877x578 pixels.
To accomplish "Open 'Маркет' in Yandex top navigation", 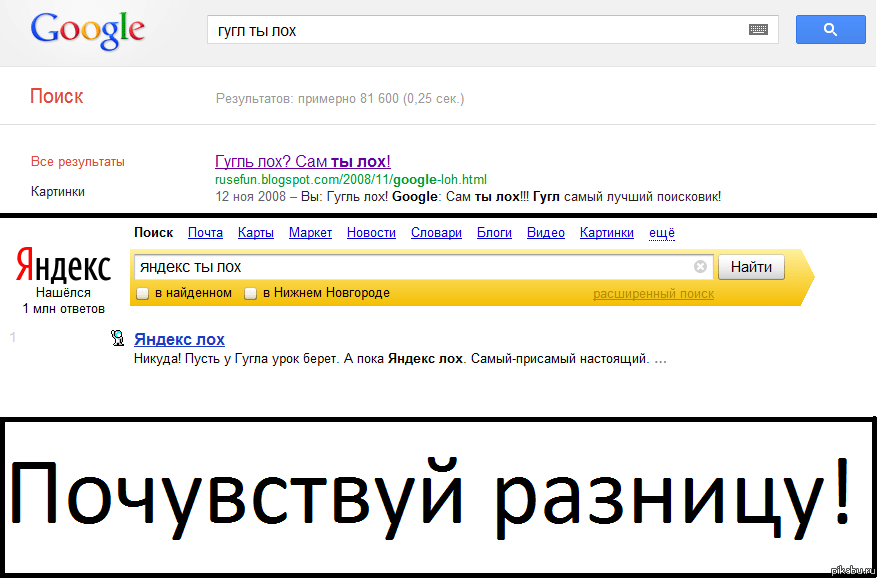I will click(310, 233).
